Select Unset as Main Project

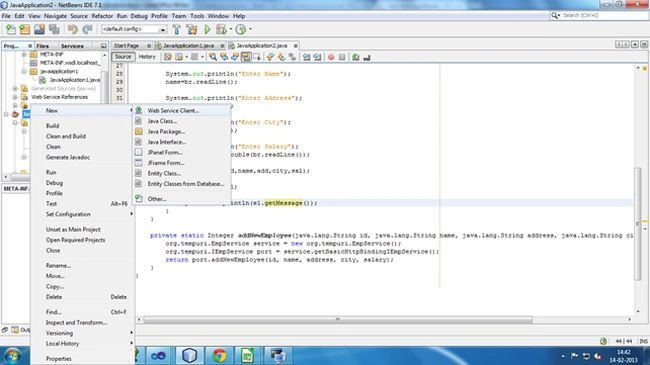tap(82, 229)
